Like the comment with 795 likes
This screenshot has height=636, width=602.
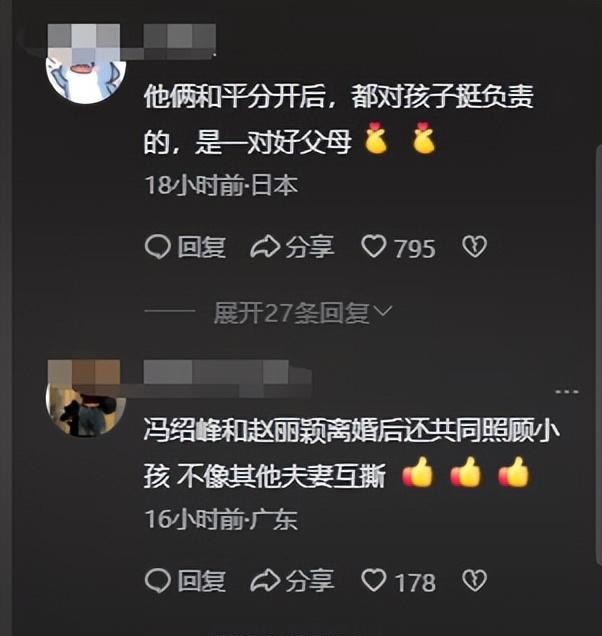click(373, 247)
